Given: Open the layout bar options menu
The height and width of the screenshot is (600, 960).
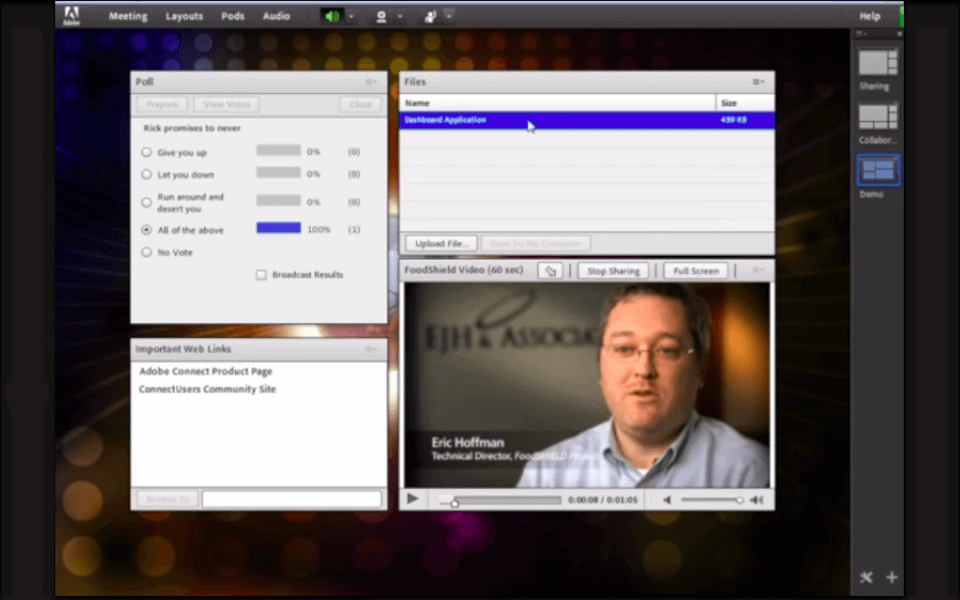Looking at the screenshot, I should [x=861, y=34].
